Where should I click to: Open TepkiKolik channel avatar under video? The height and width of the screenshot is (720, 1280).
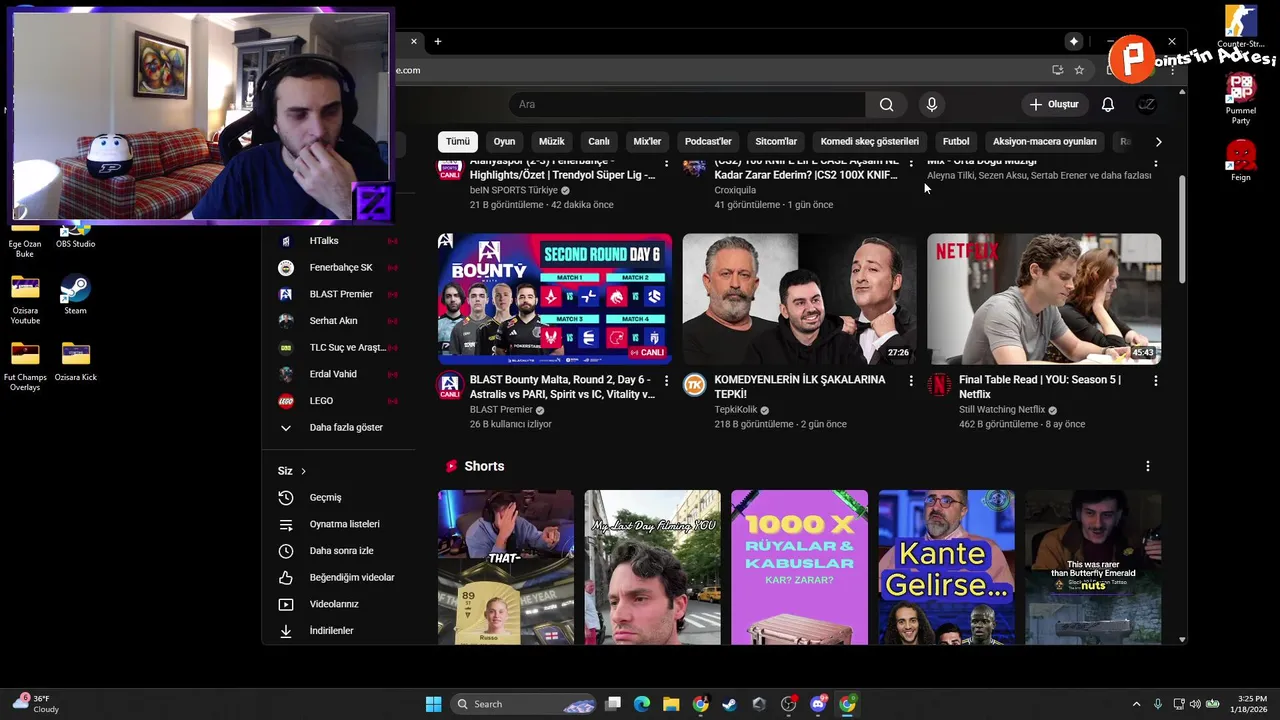tap(694, 385)
